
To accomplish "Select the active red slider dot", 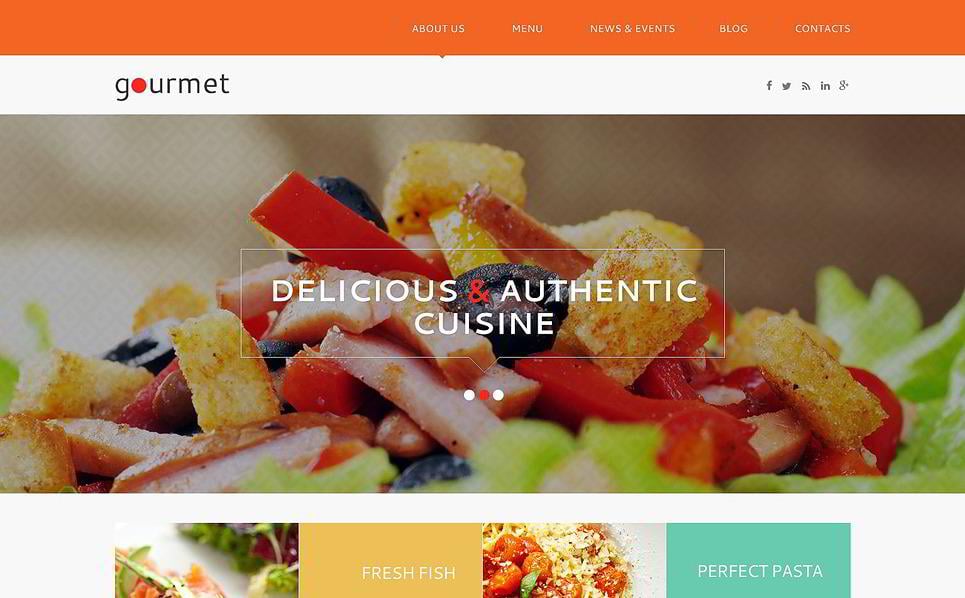I will 484,395.
